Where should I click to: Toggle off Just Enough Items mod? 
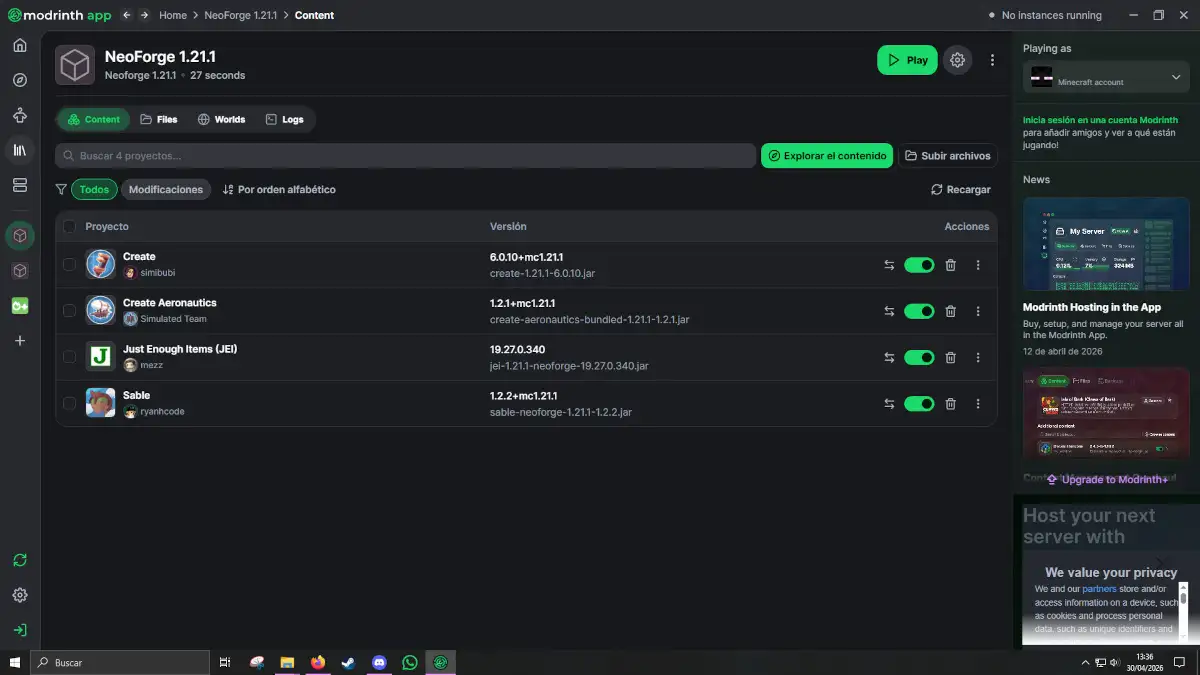pyautogui.click(x=918, y=358)
